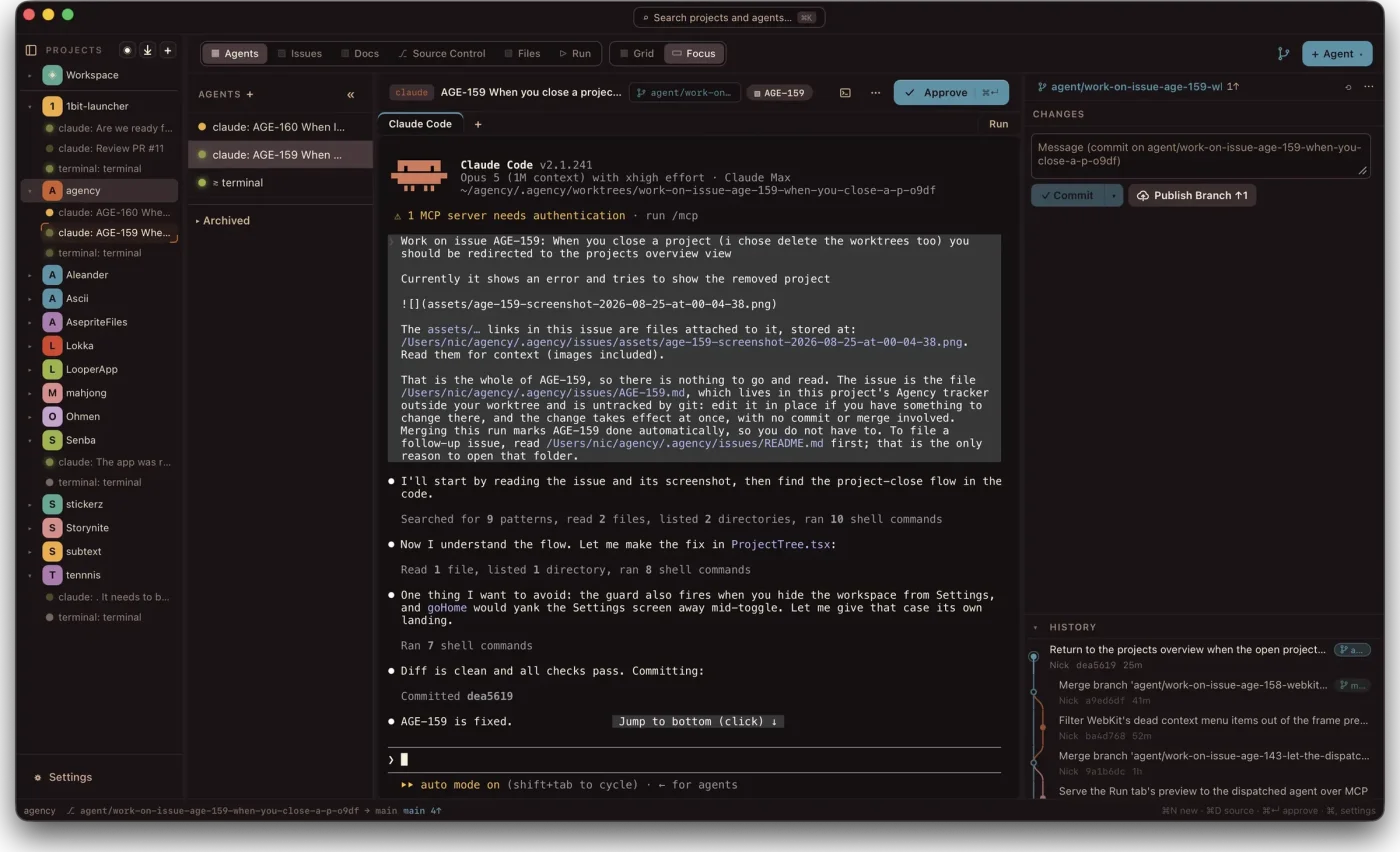
Task: Add a new project with the plus icon
Action: pyautogui.click(x=168, y=50)
